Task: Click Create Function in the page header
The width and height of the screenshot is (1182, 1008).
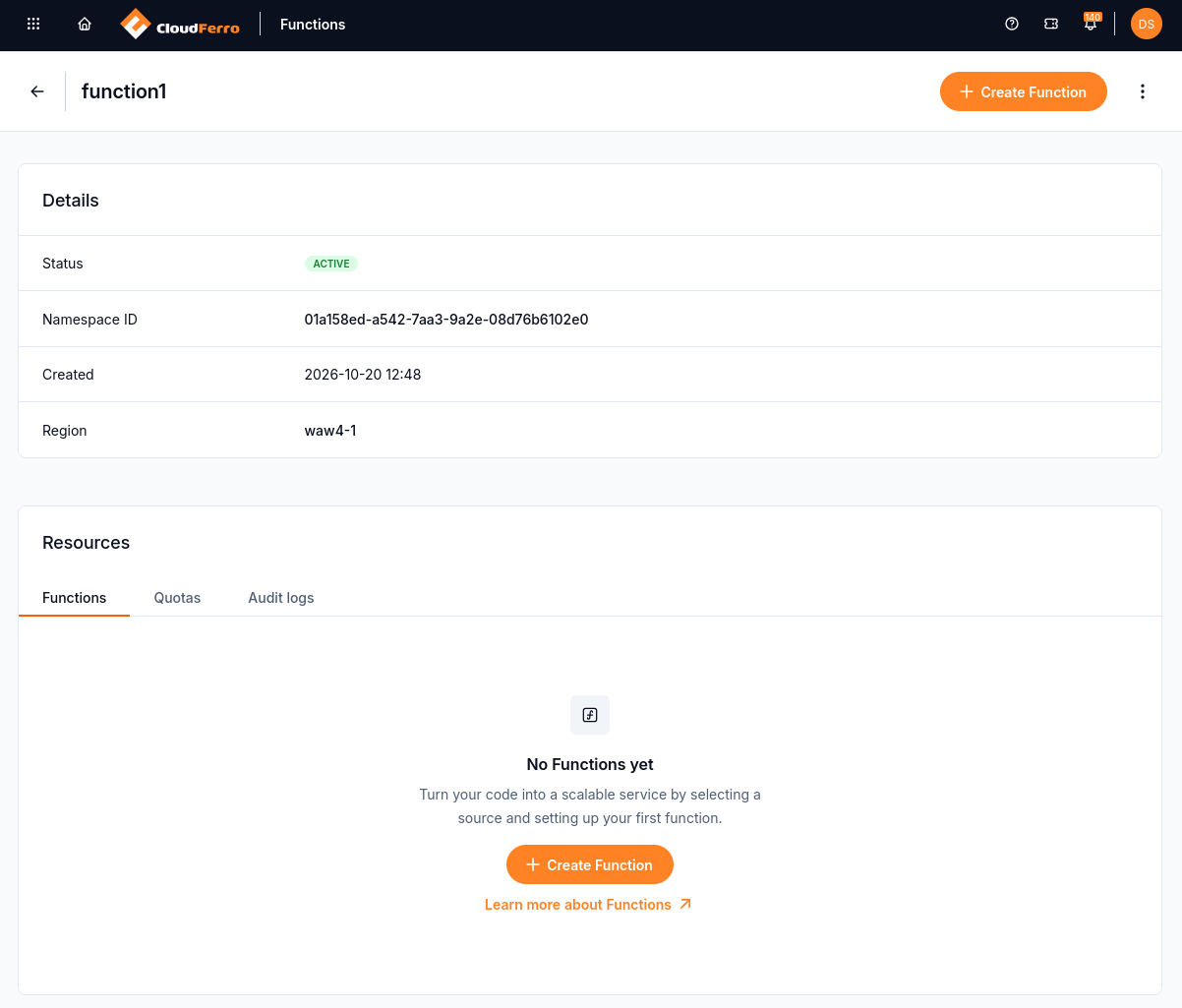Action: click(1024, 91)
